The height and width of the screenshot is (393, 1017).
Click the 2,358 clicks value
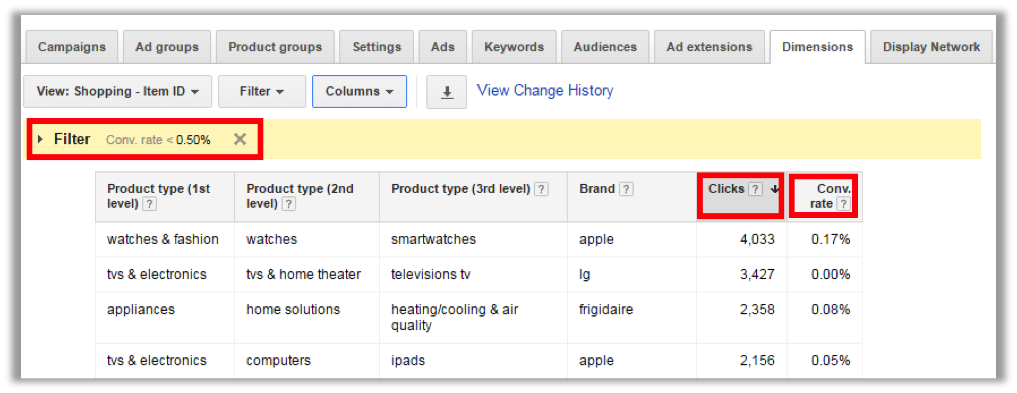[x=757, y=309]
